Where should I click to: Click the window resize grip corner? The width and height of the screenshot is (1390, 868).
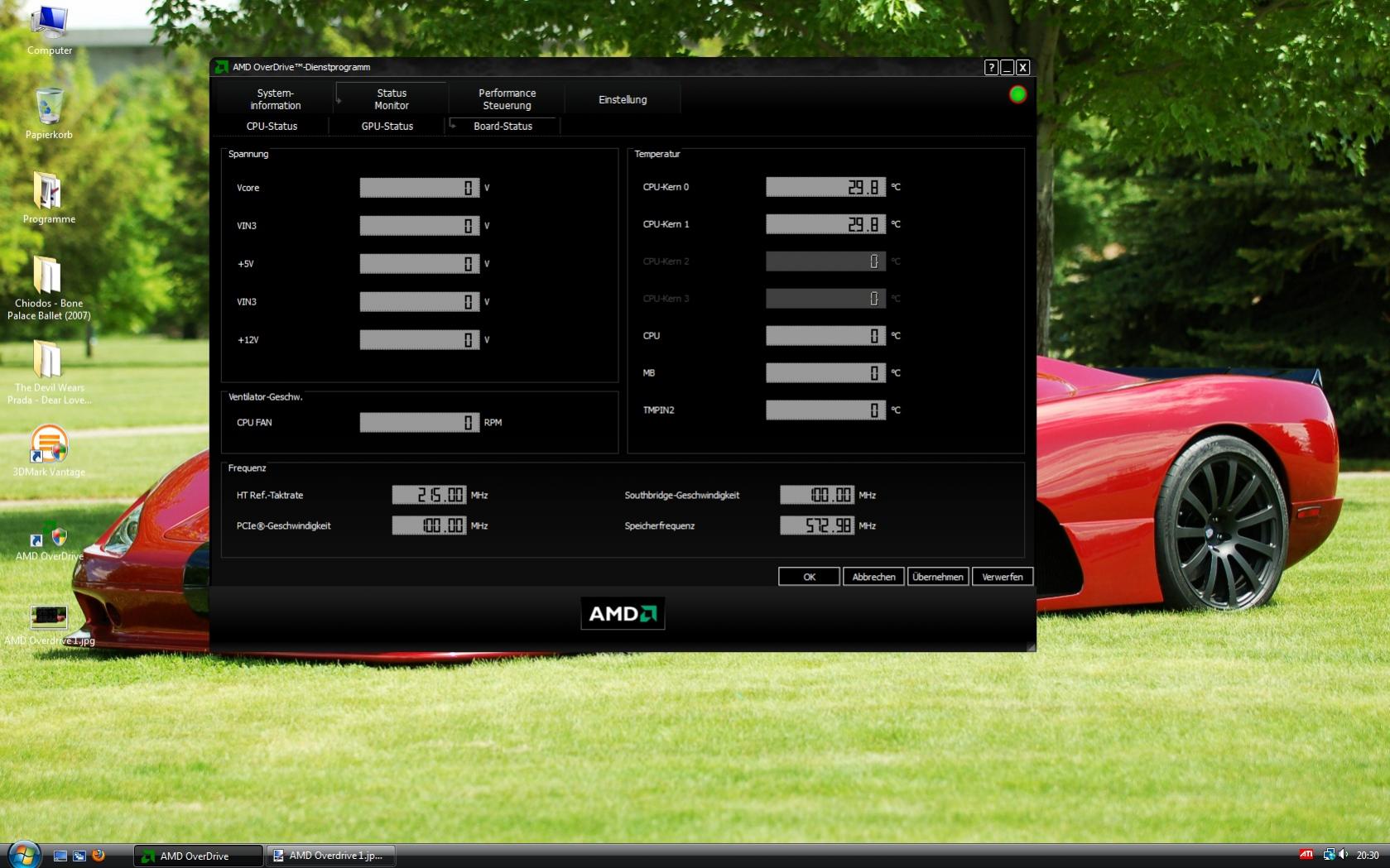pyautogui.click(x=1031, y=647)
